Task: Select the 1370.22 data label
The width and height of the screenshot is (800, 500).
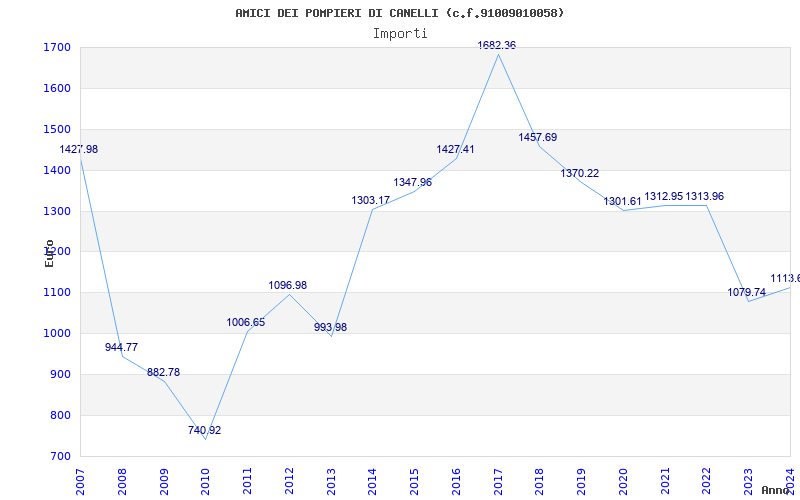Action: [580, 173]
